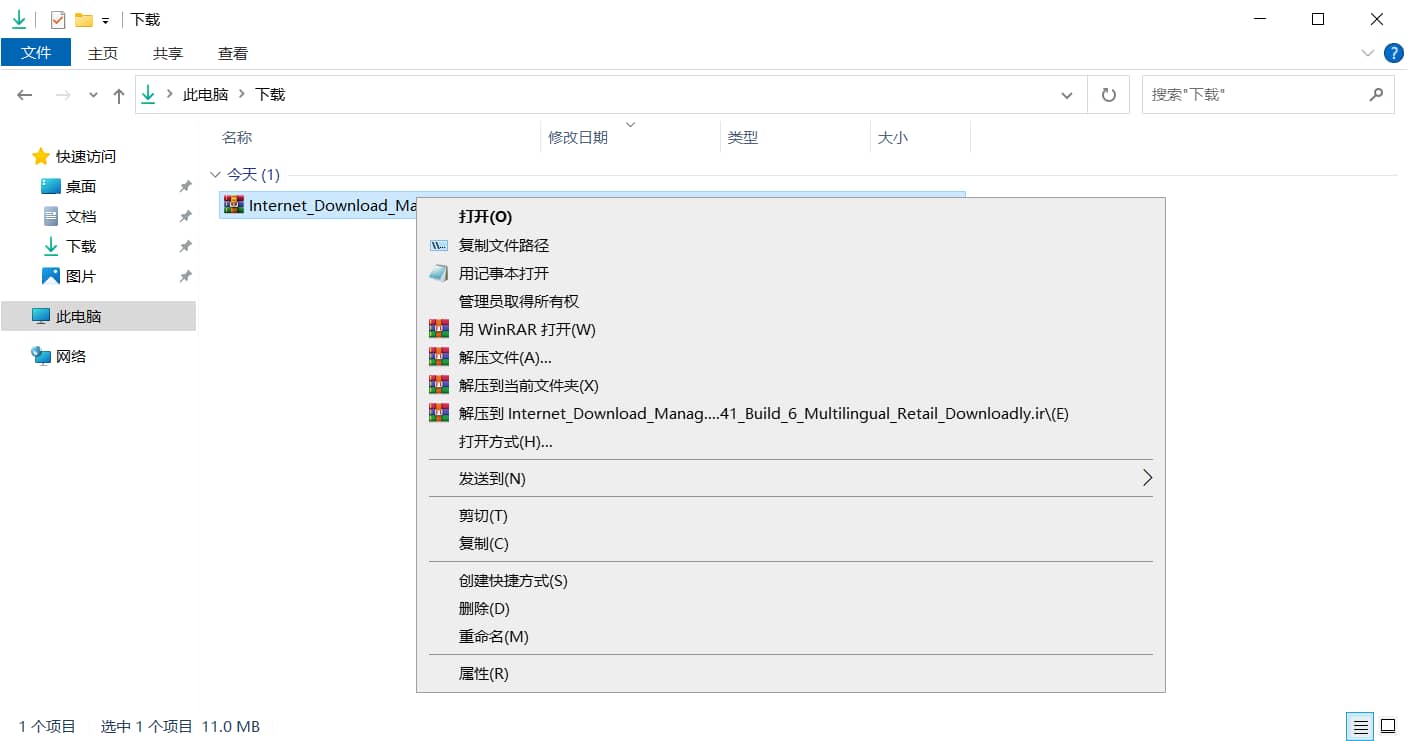Open the quick access toolbar customize arrow
Viewport: 1408px width, 741px height.
click(x=105, y=21)
